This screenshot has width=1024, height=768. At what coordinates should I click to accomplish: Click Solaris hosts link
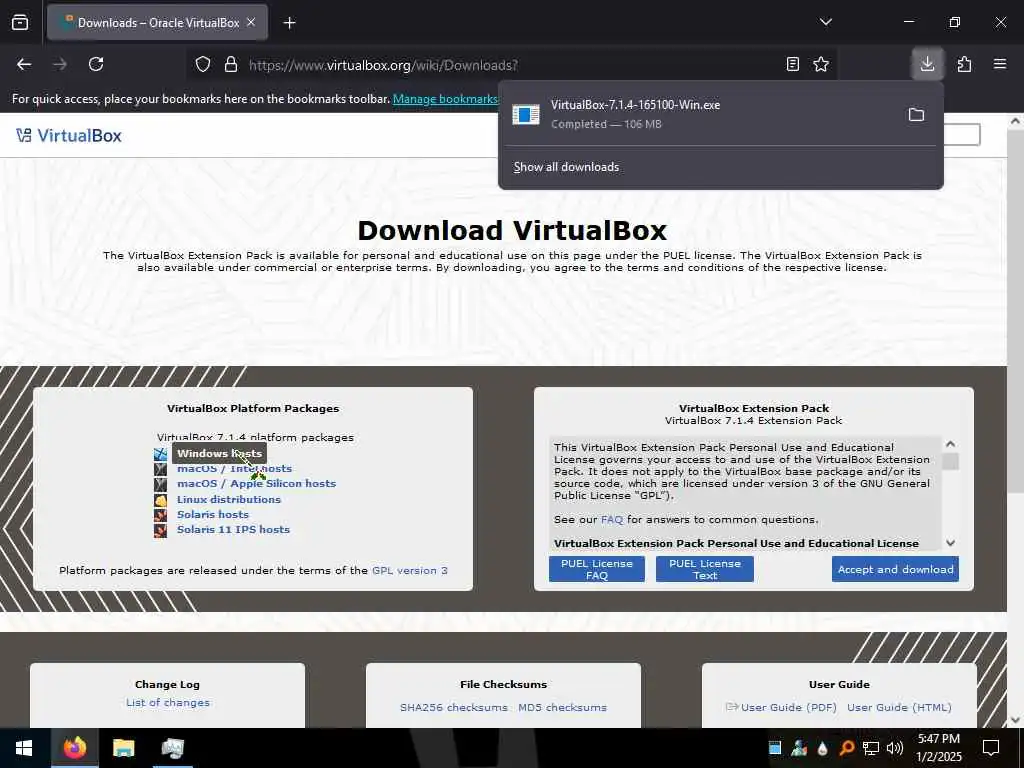[x=213, y=514]
